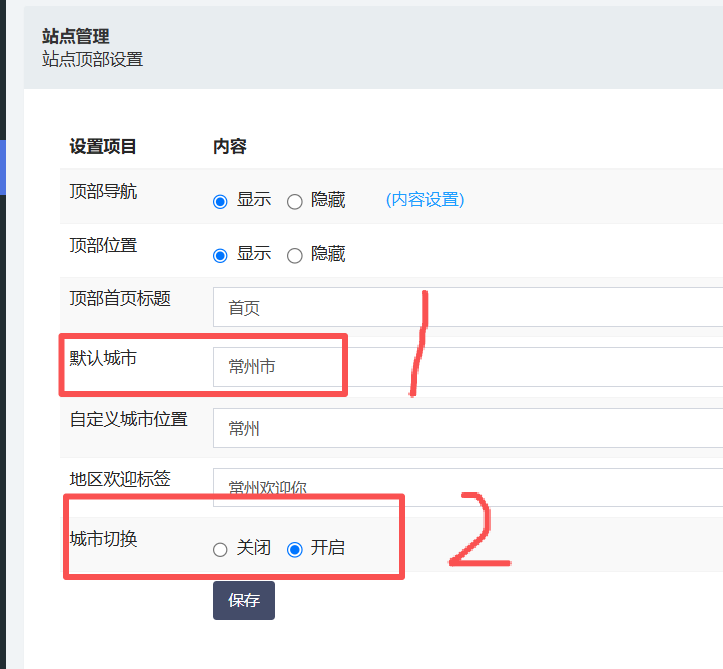723x669 pixels.
Task: Click the 默认城市 row label
Action: (x=103, y=357)
